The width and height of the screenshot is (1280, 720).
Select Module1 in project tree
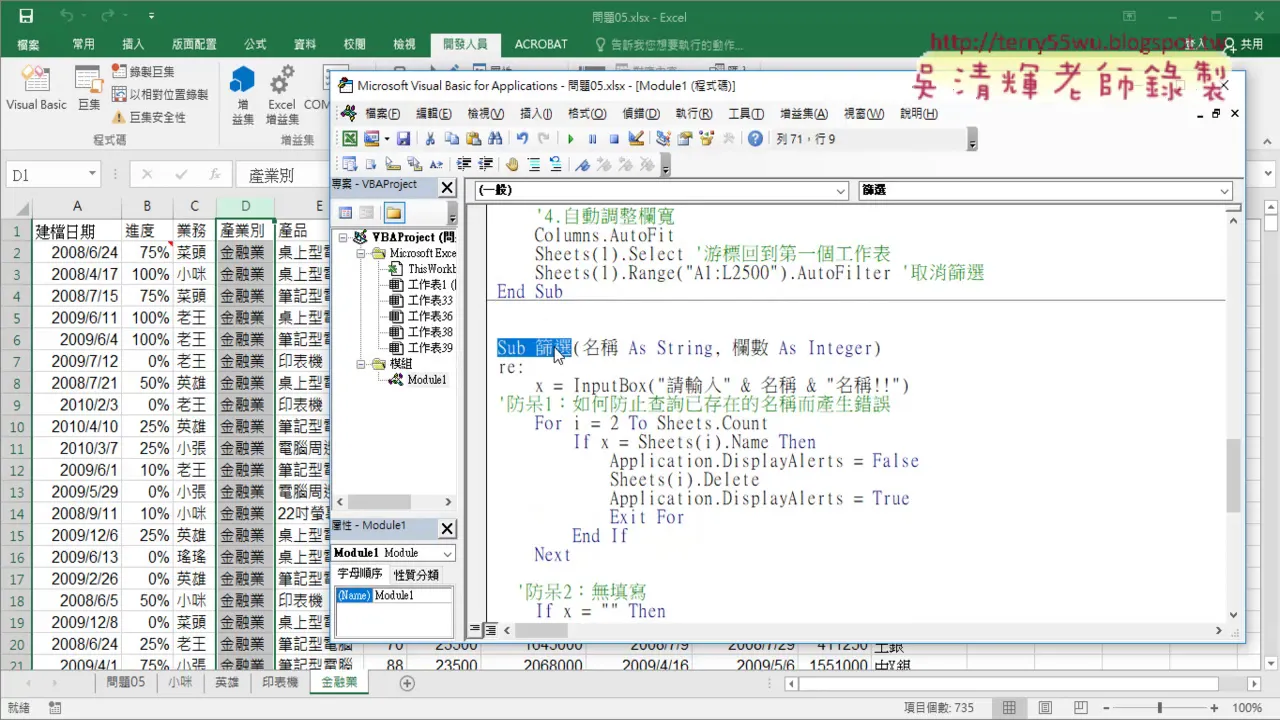[427, 380]
